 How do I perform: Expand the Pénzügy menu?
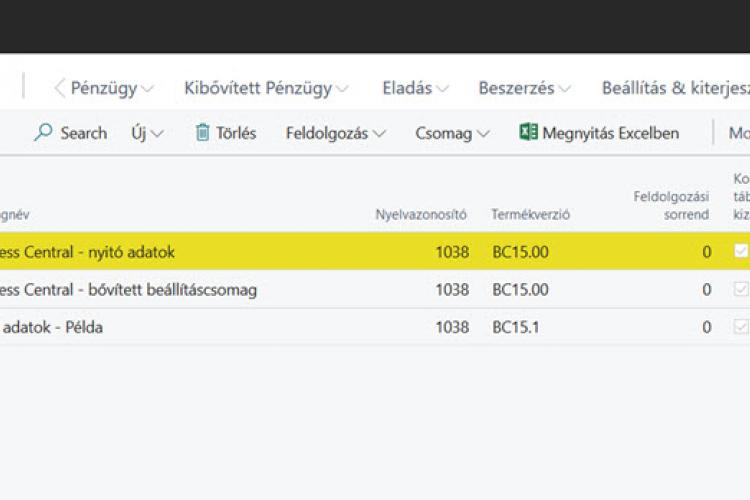click(111, 88)
